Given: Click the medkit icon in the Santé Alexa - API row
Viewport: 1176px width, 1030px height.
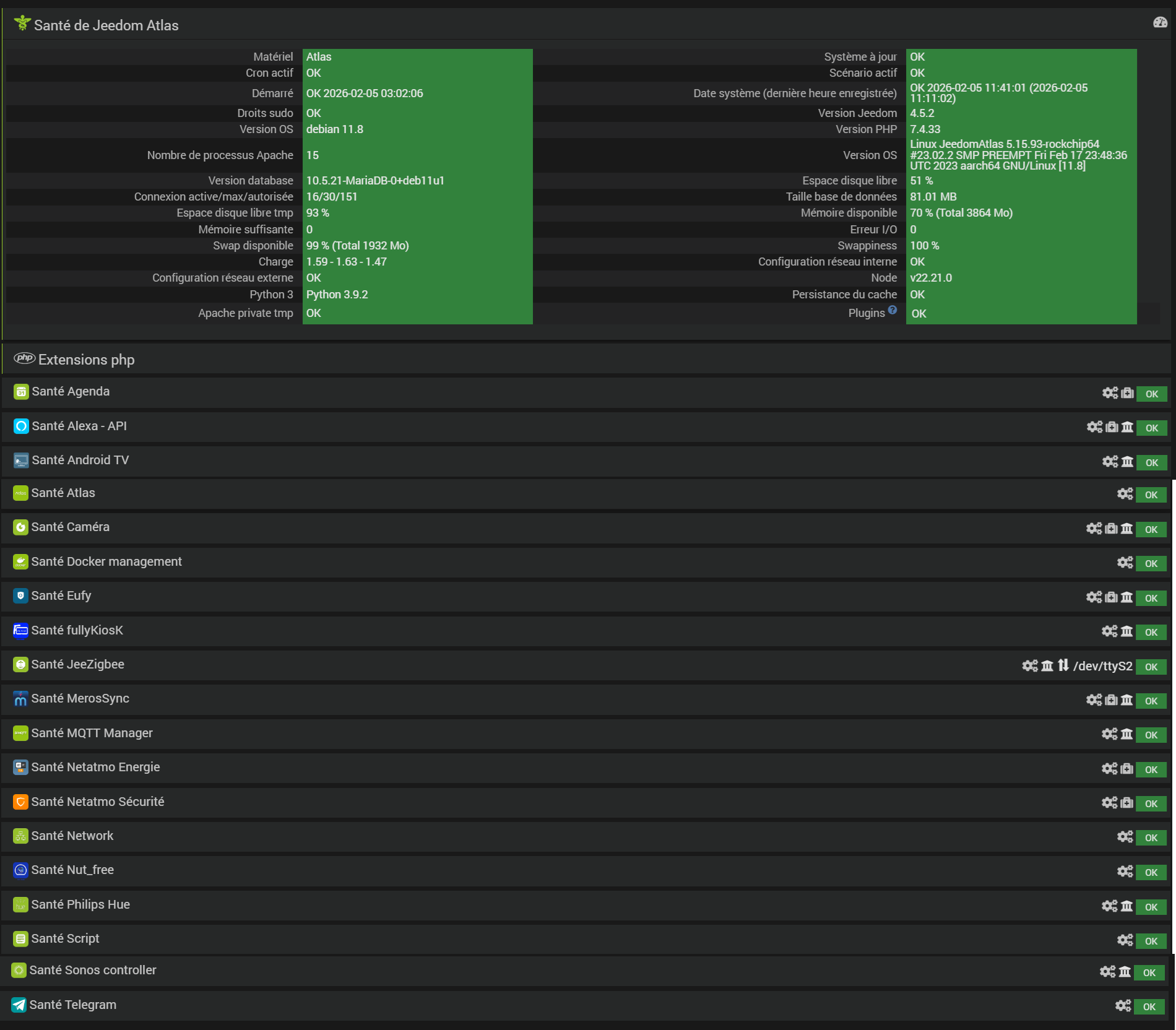Looking at the screenshot, I should (x=1112, y=427).
